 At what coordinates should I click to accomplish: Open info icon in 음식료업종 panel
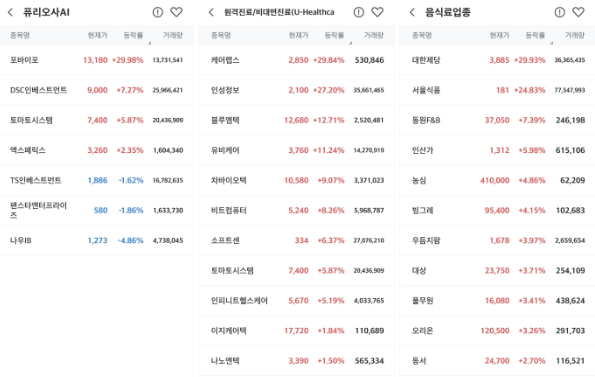pos(559,13)
